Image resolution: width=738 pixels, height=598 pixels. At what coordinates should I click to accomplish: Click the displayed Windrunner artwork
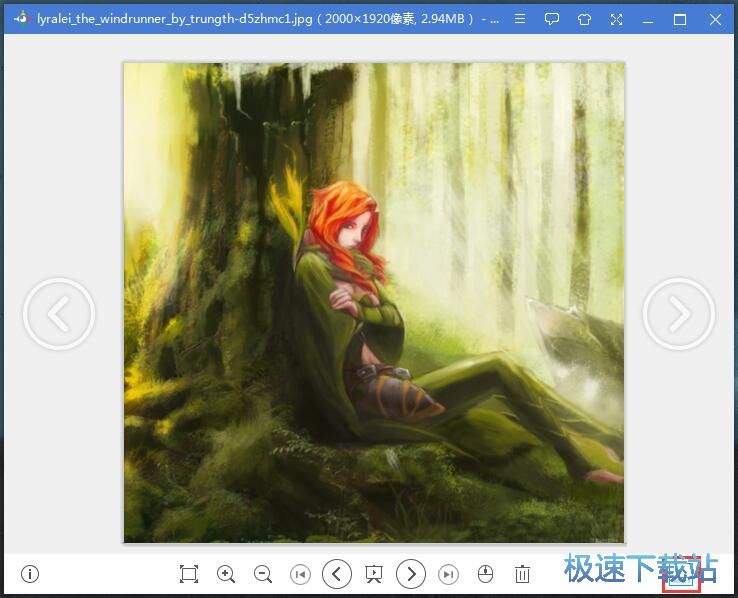click(374, 302)
